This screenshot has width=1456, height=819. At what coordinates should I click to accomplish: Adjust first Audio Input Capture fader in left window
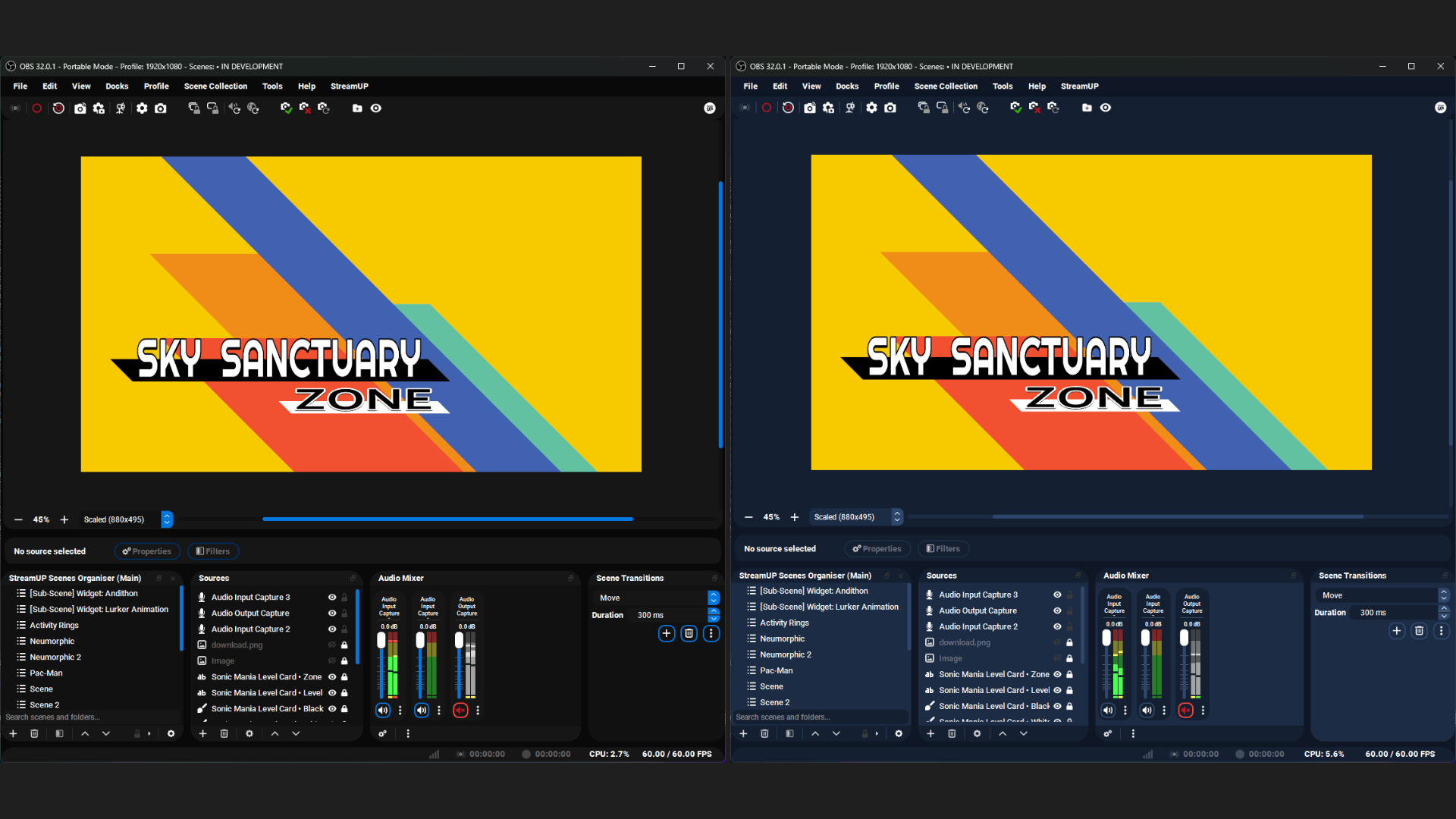pyautogui.click(x=381, y=641)
